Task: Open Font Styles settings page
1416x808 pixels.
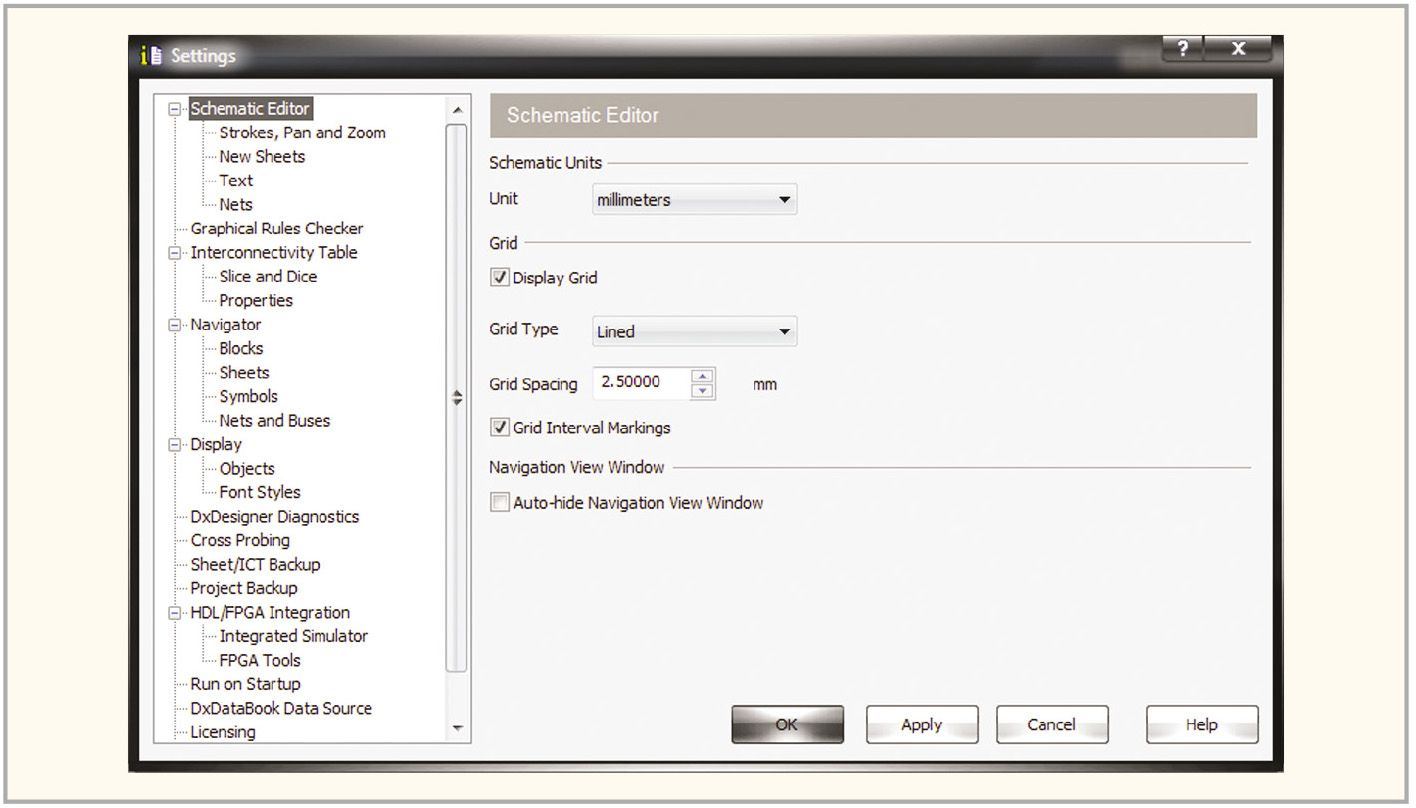Action: pos(259,493)
